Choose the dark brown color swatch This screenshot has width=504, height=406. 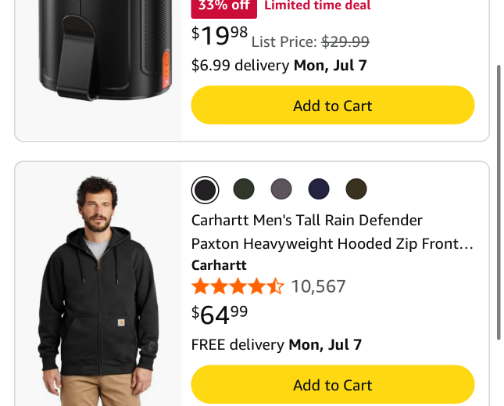coord(356,189)
